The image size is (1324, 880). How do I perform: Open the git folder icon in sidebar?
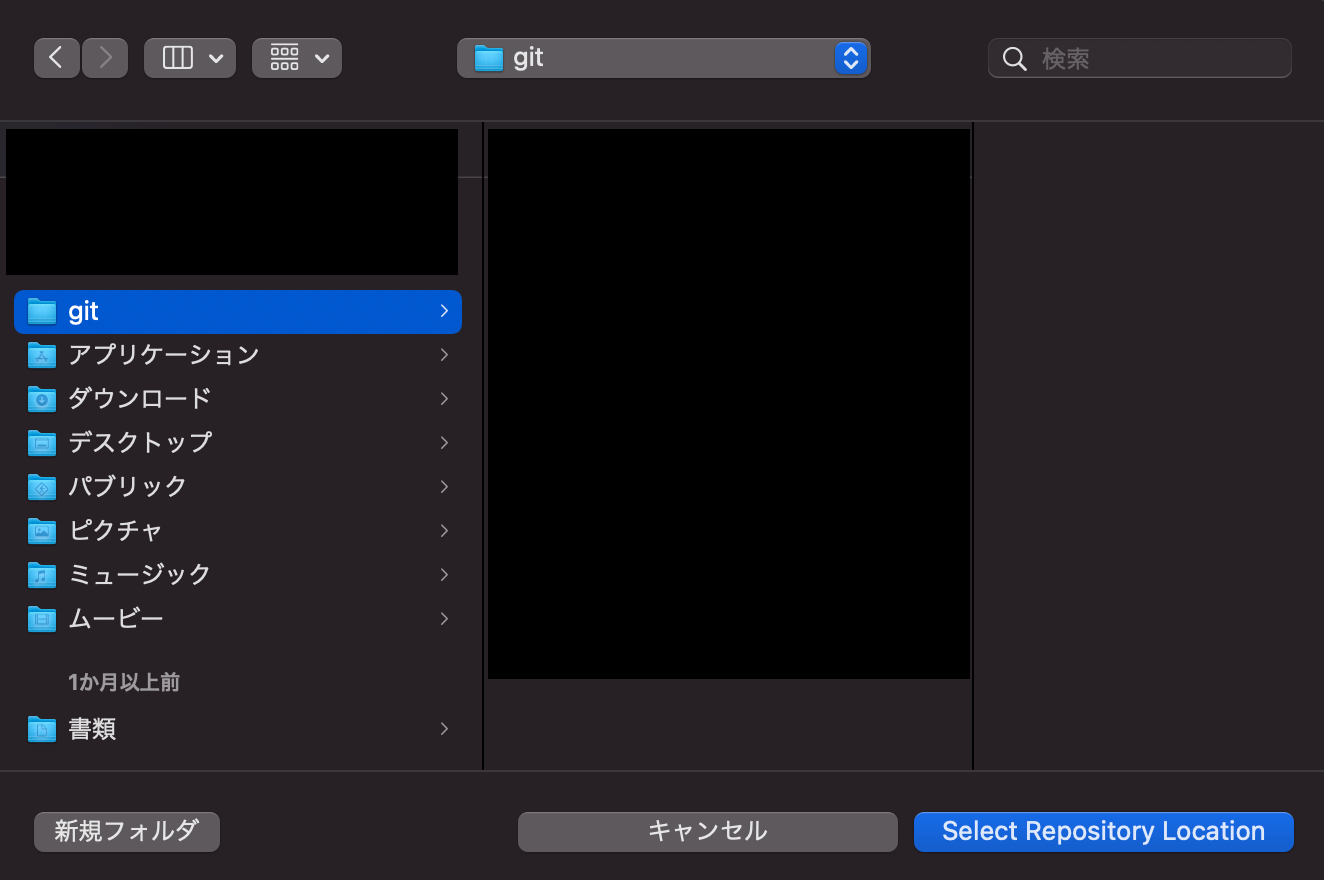[x=41, y=311]
